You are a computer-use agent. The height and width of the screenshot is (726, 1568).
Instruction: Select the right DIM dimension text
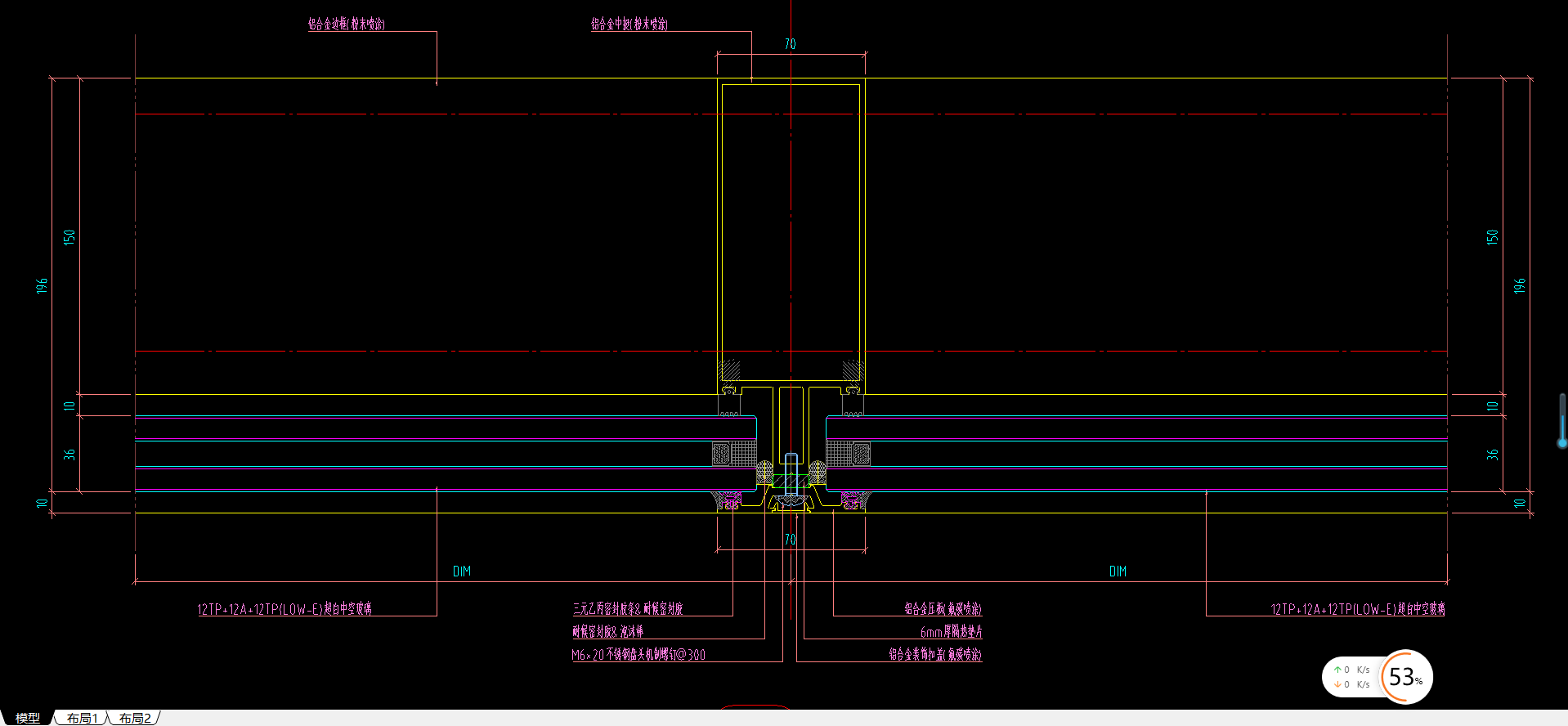pos(1118,571)
